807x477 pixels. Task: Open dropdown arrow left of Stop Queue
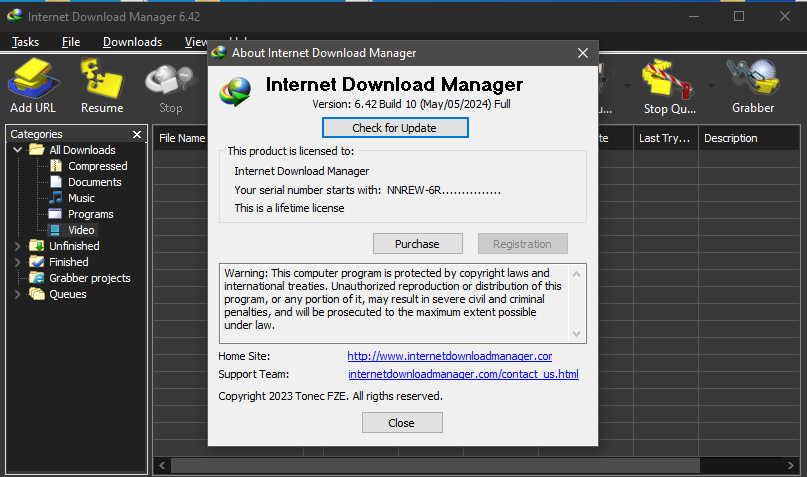pos(627,85)
